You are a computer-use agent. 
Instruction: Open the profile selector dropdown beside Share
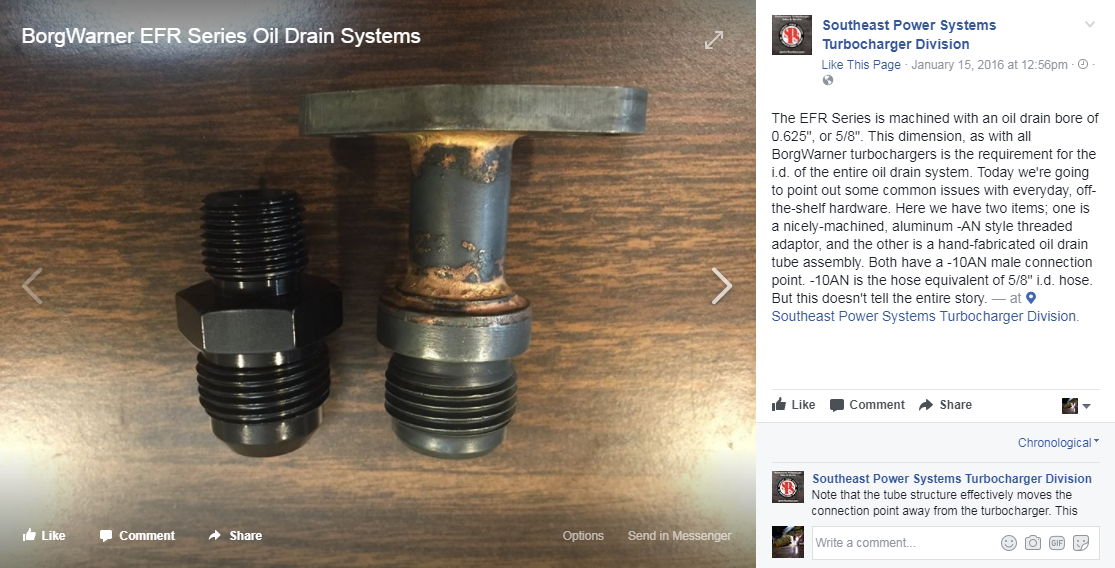click(x=1076, y=406)
